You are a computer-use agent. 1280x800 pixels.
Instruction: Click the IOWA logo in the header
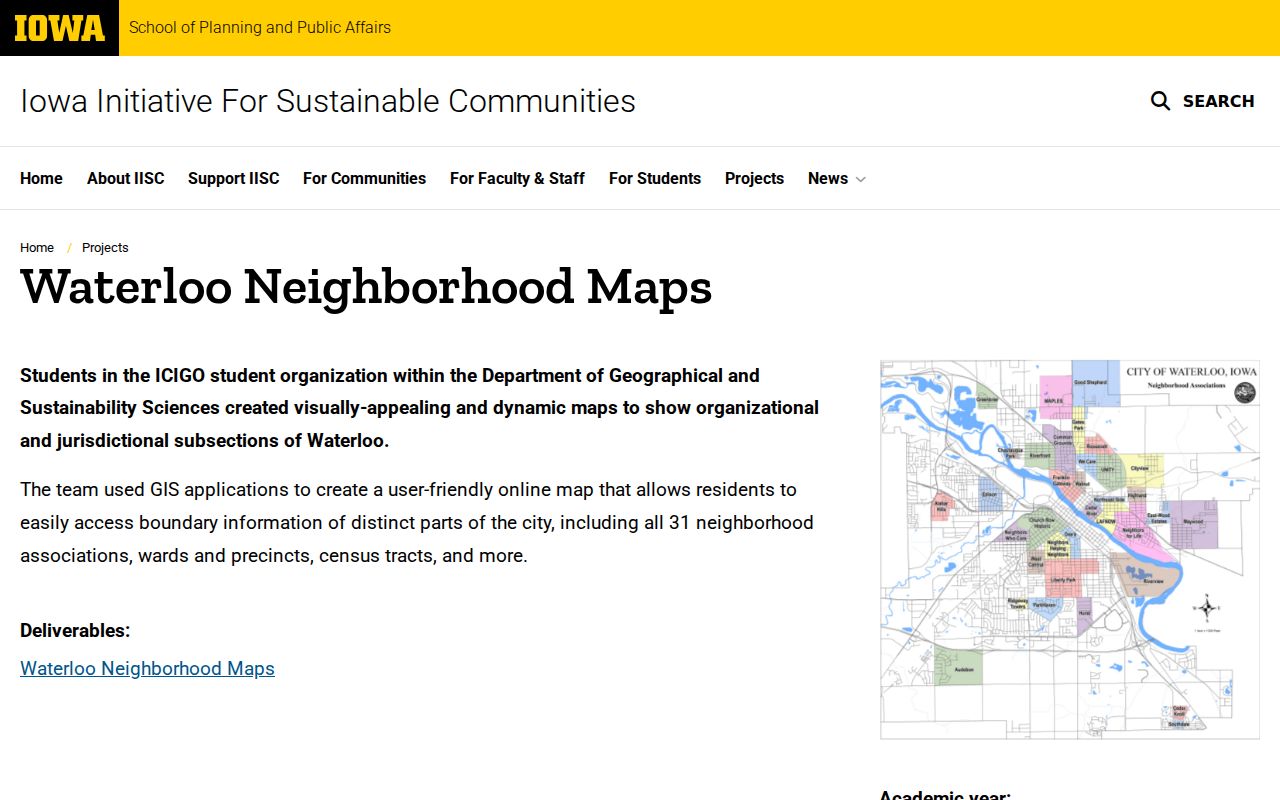(x=59, y=28)
